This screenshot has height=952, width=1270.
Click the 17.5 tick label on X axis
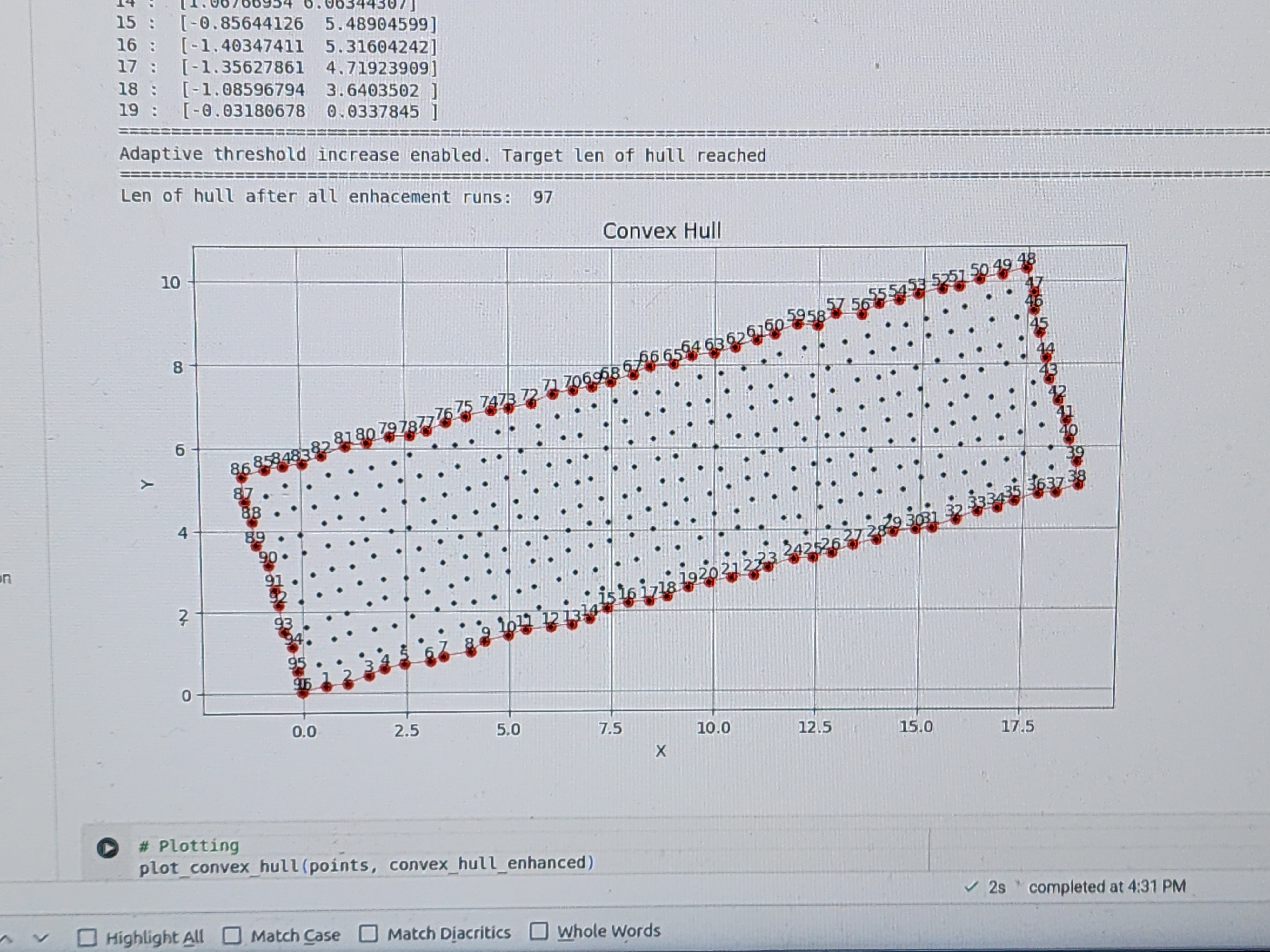[x=1018, y=727]
